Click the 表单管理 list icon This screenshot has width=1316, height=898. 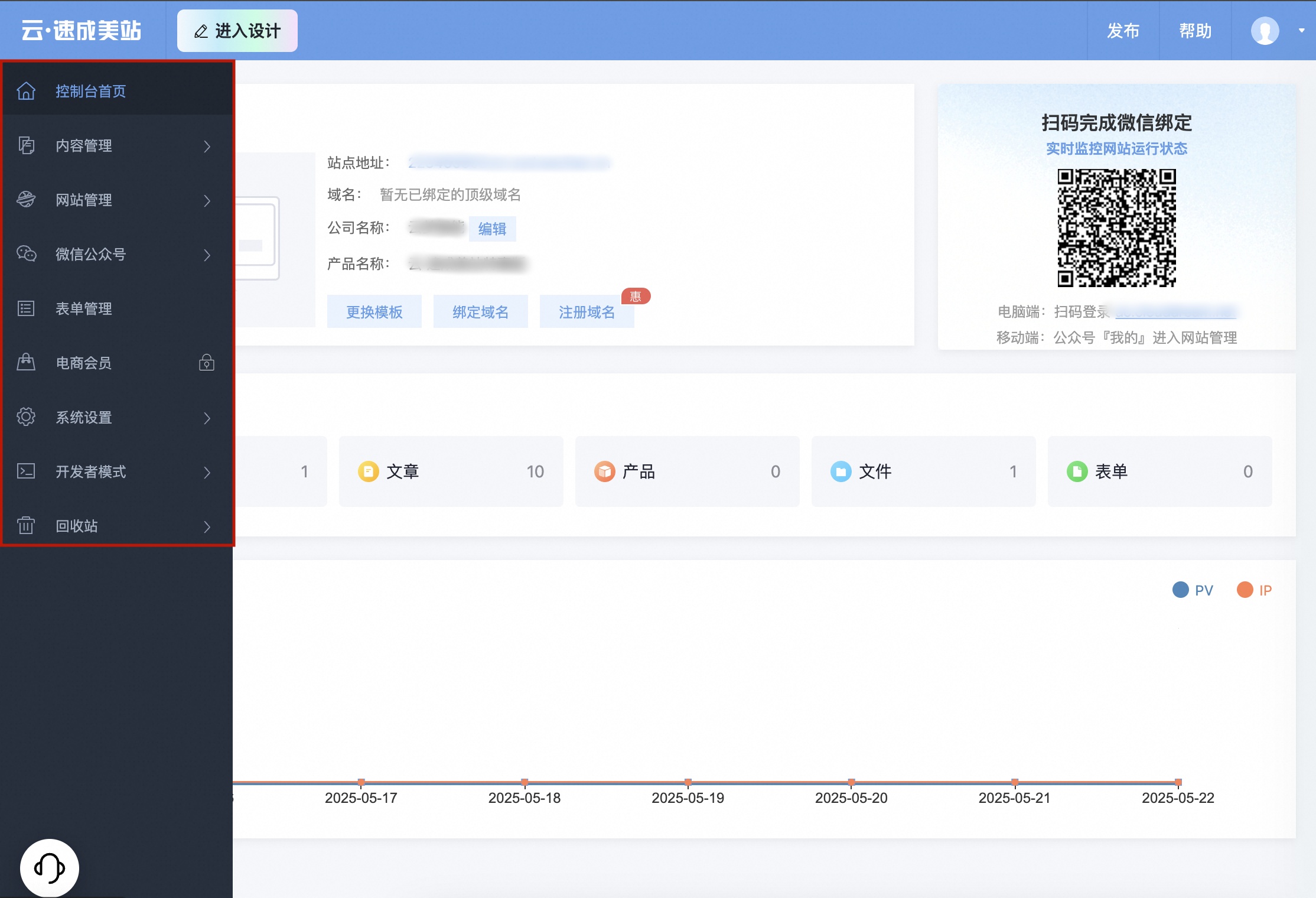click(26, 308)
